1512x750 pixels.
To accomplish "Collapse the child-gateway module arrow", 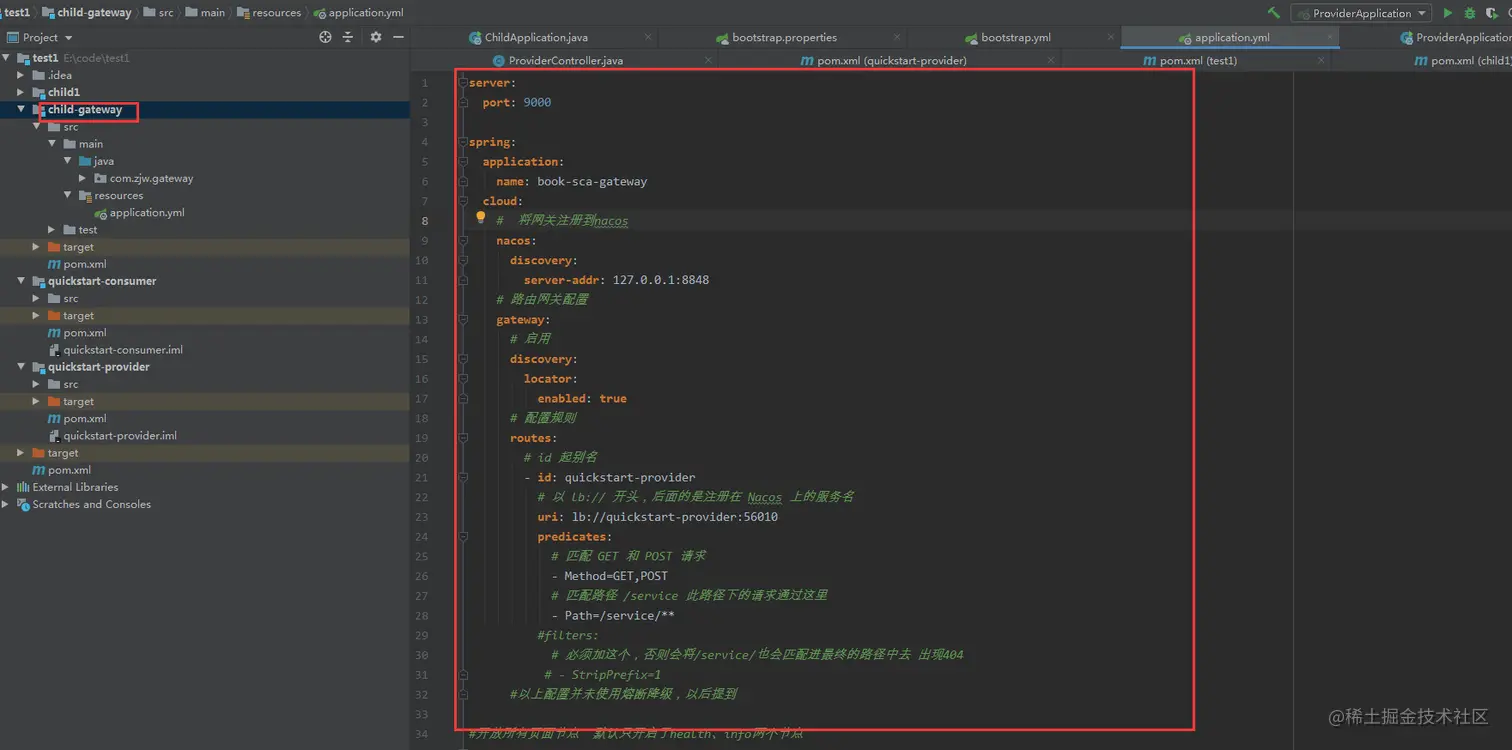I will pos(21,109).
